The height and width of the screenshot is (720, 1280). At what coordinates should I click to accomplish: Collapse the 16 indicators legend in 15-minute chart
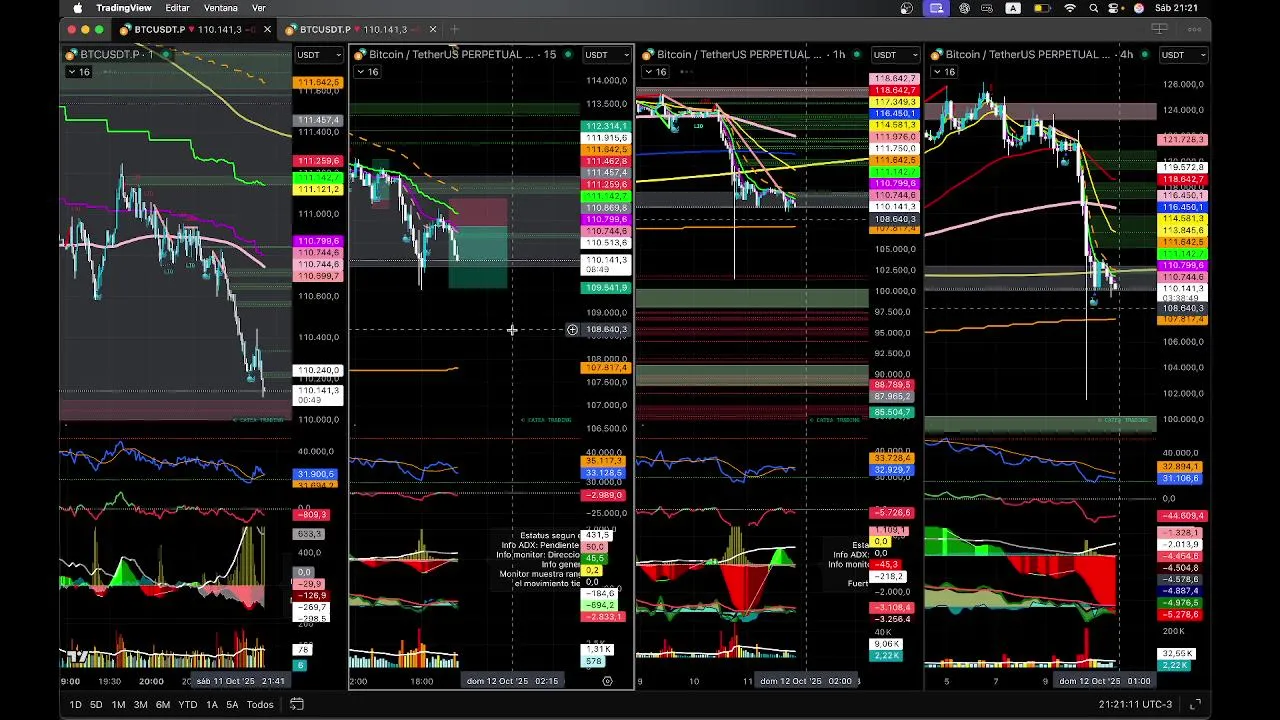[367, 72]
